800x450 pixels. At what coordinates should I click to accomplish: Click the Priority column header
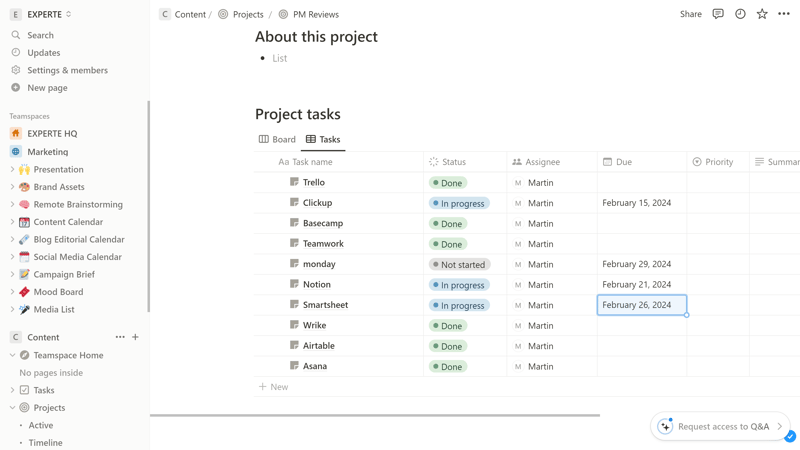click(718, 162)
